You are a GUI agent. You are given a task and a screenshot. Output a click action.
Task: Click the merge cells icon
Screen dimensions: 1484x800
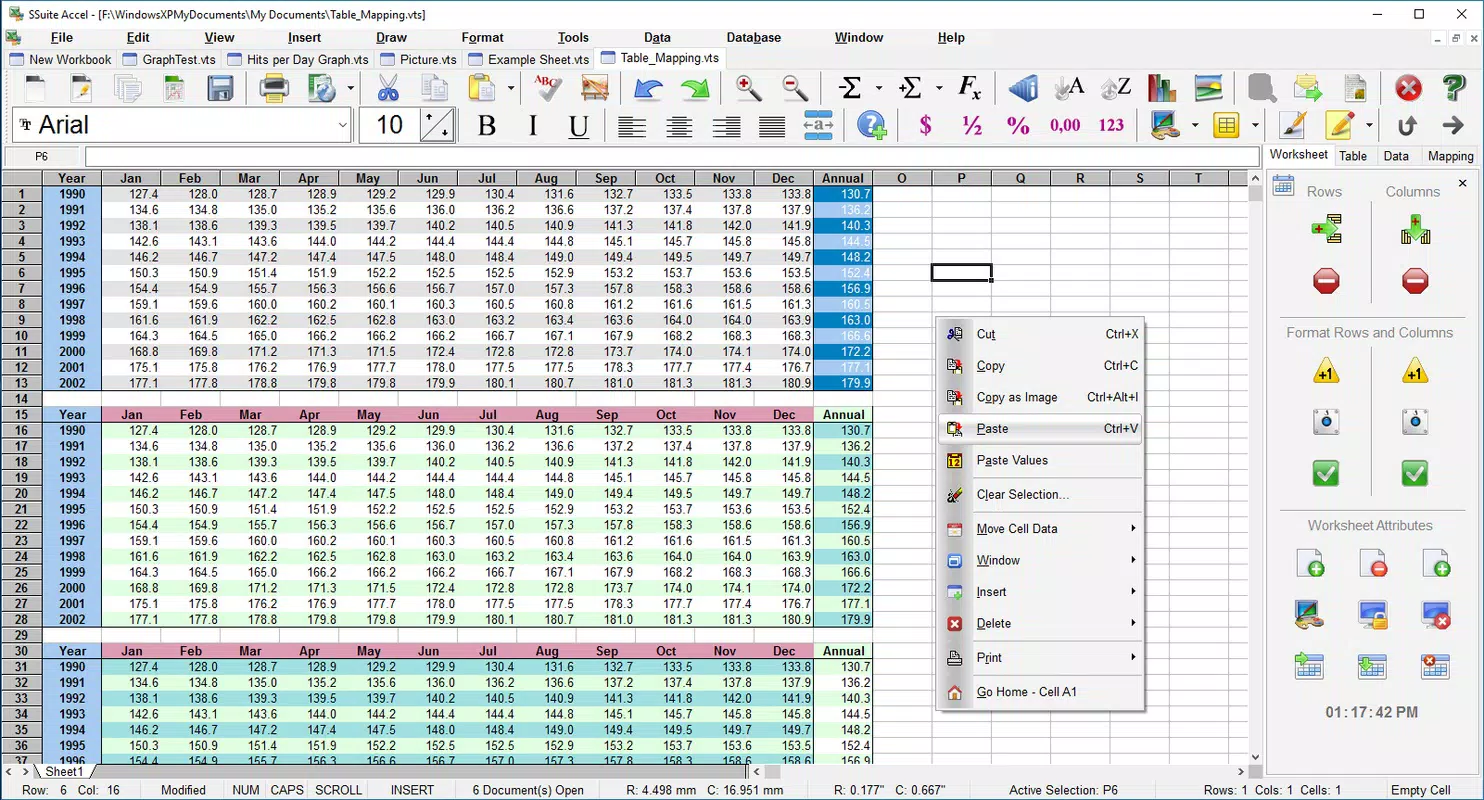click(x=818, y=126)
